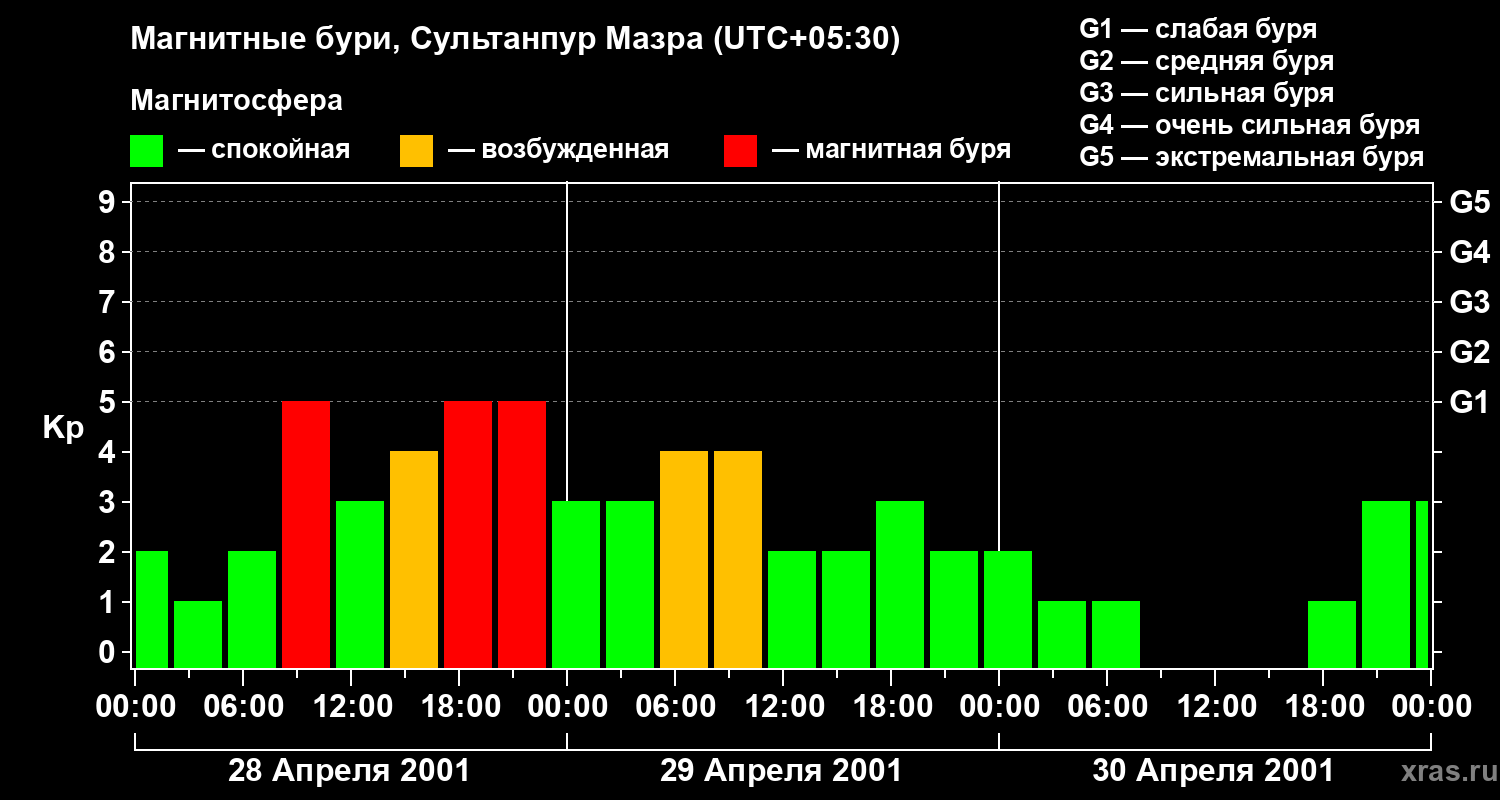Viewport: 1500px width, 800px height.
Task: Click the '30 Апреля 2001' date label
Action: 1213,771
